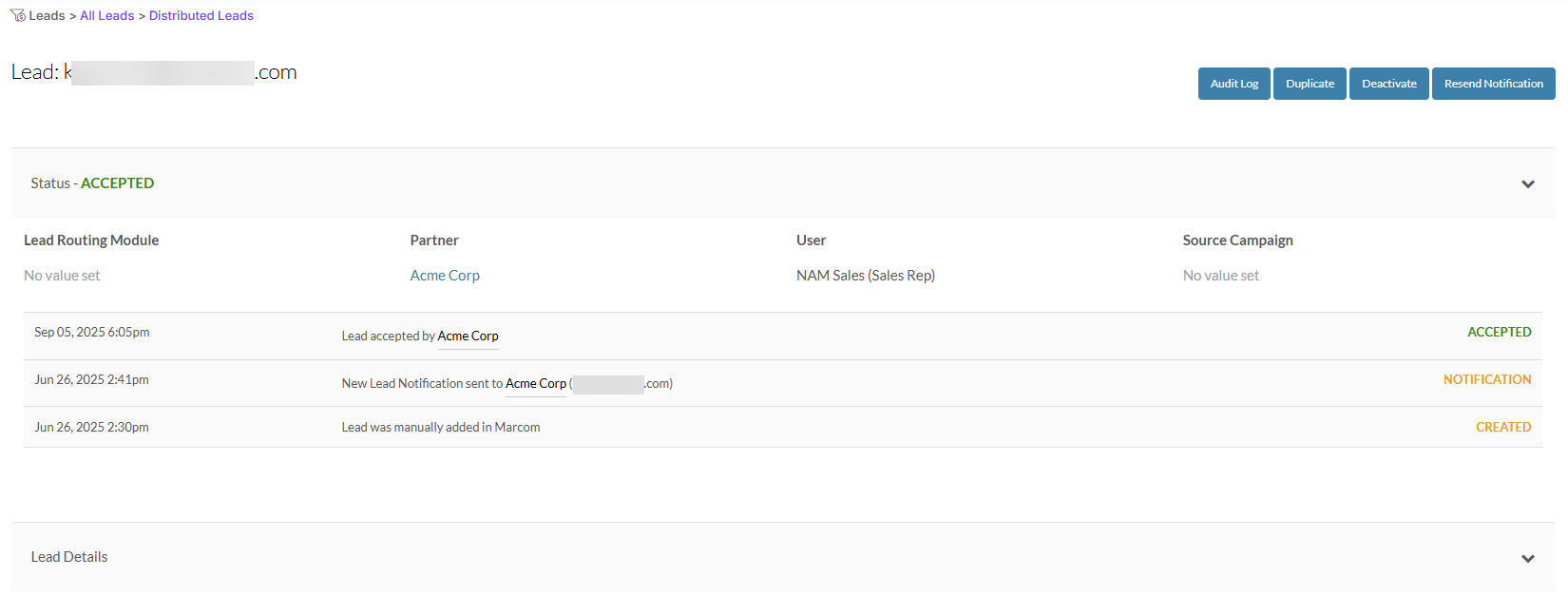This screenshot has width=1568, height=596.
Task: Click Lead was manually added in Marcom
Action: (x=441, y=428)
